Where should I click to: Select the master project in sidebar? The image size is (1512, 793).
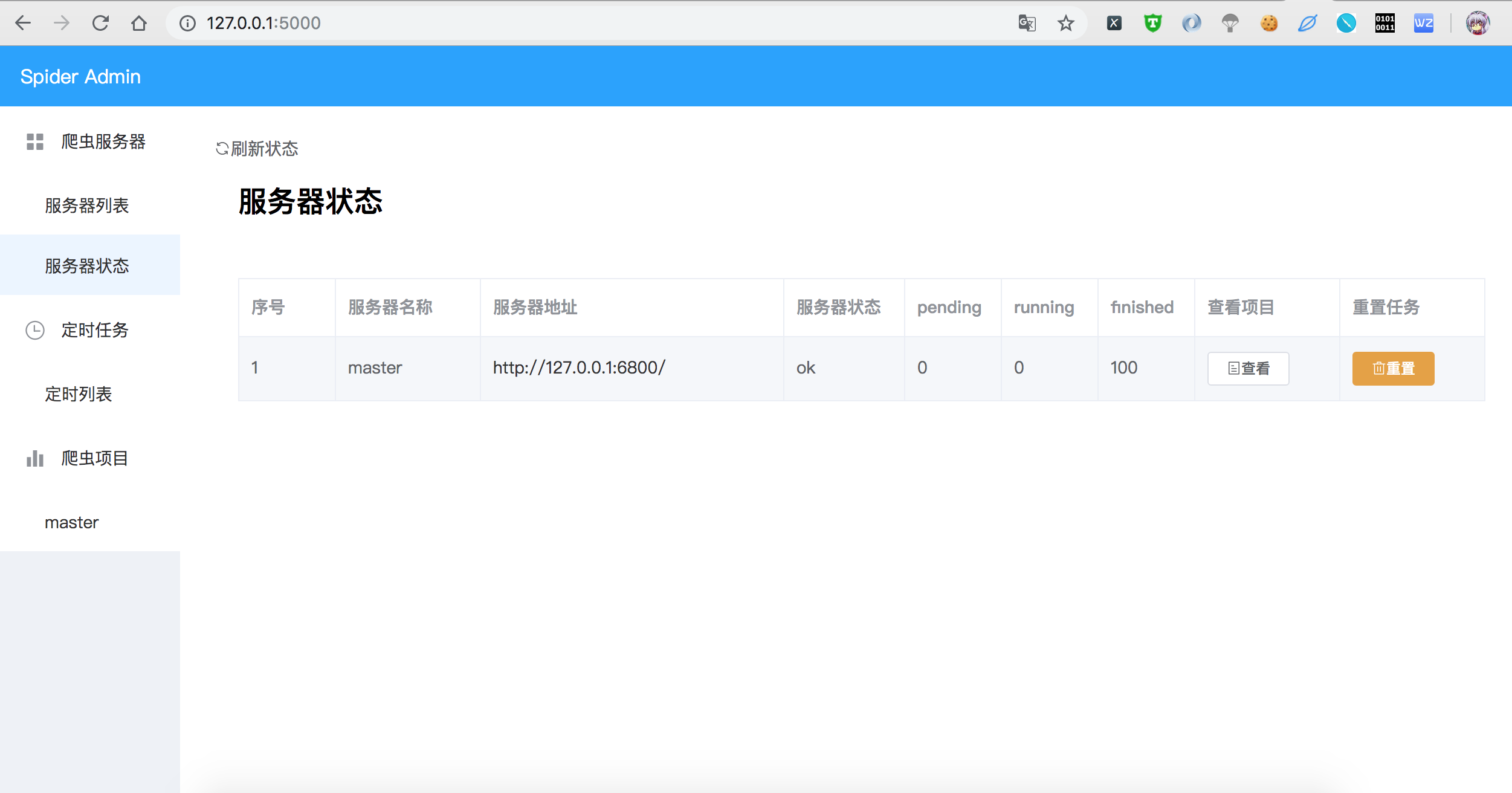point(71,522)
